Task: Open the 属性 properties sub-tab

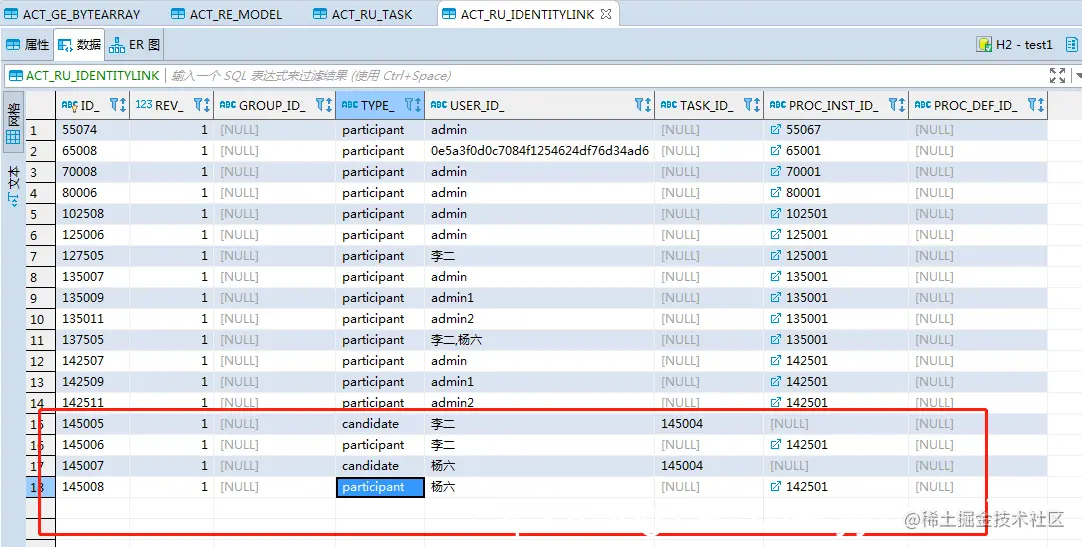Action: [28, 45]
